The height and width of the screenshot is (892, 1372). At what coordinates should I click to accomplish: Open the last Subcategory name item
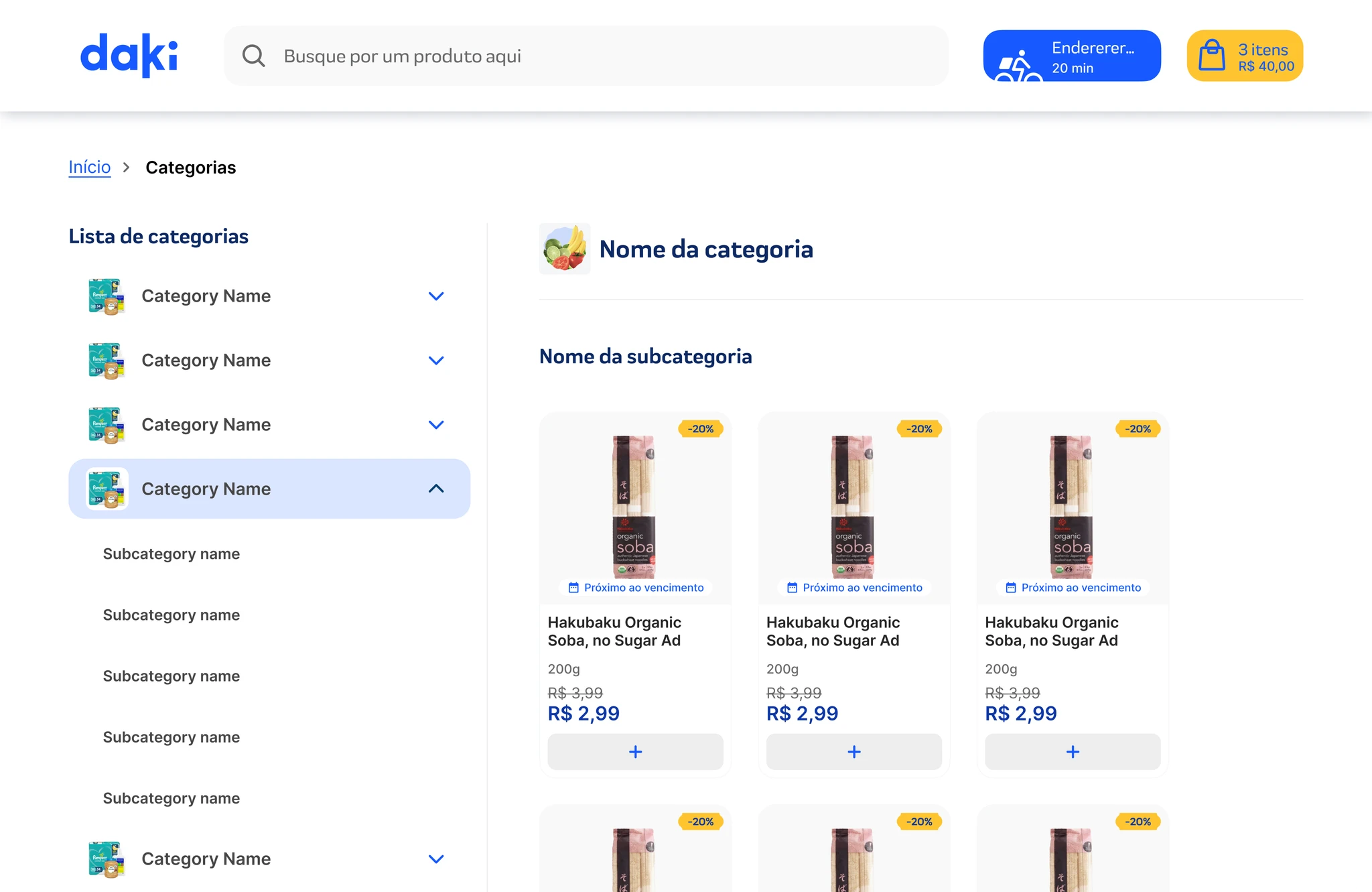pos(171,798)
